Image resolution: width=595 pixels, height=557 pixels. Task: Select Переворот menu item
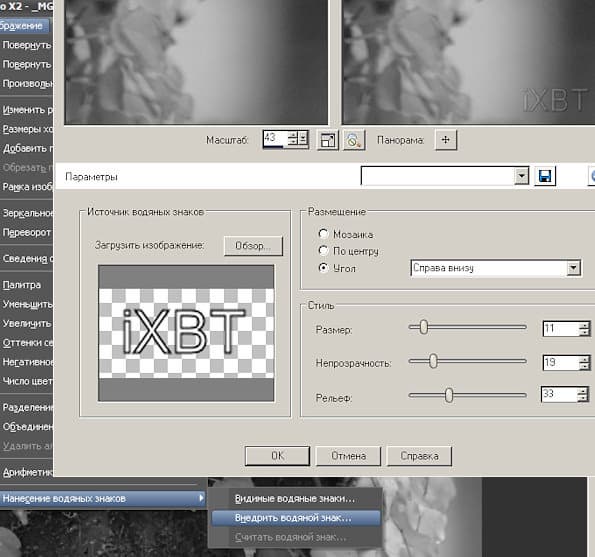[x=27, y=232]
